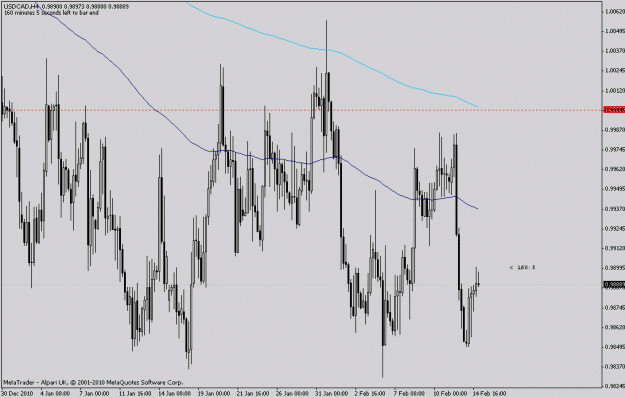Select the red dotted horizontal line
This screenshot has height=398, width=625.
pos(301,110)
